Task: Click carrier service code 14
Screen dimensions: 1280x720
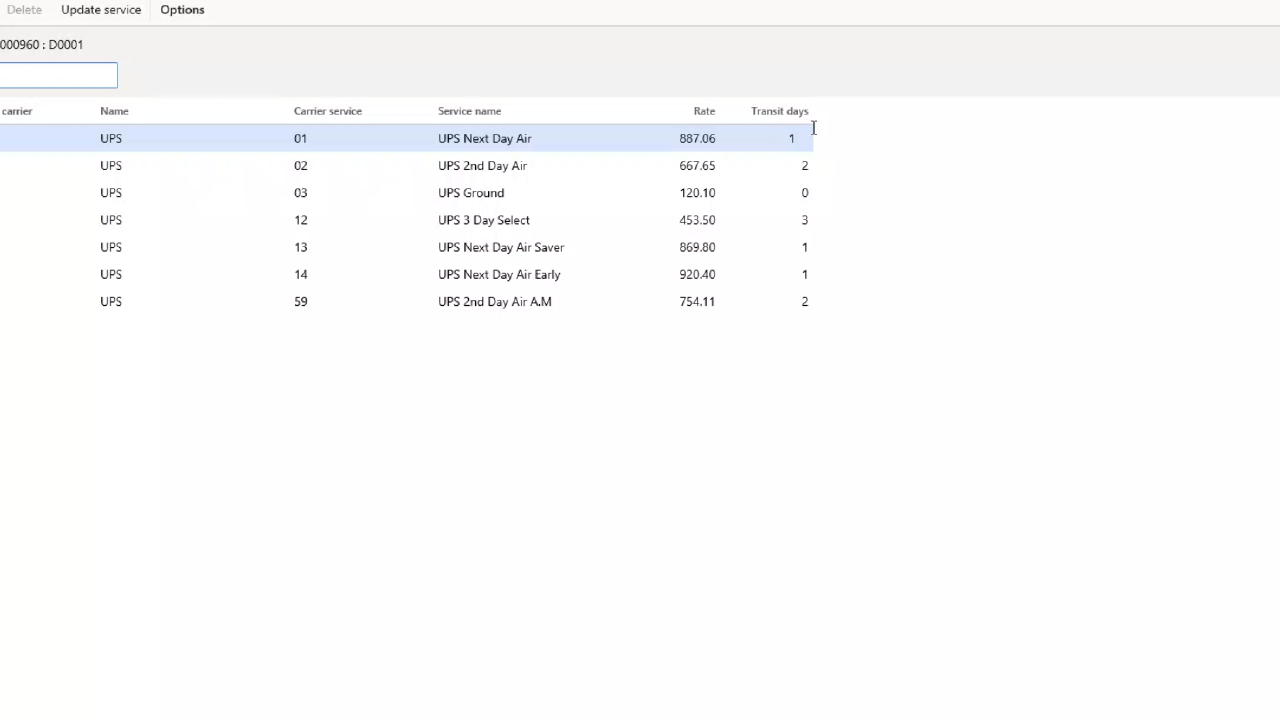Action: coord(300,274)
